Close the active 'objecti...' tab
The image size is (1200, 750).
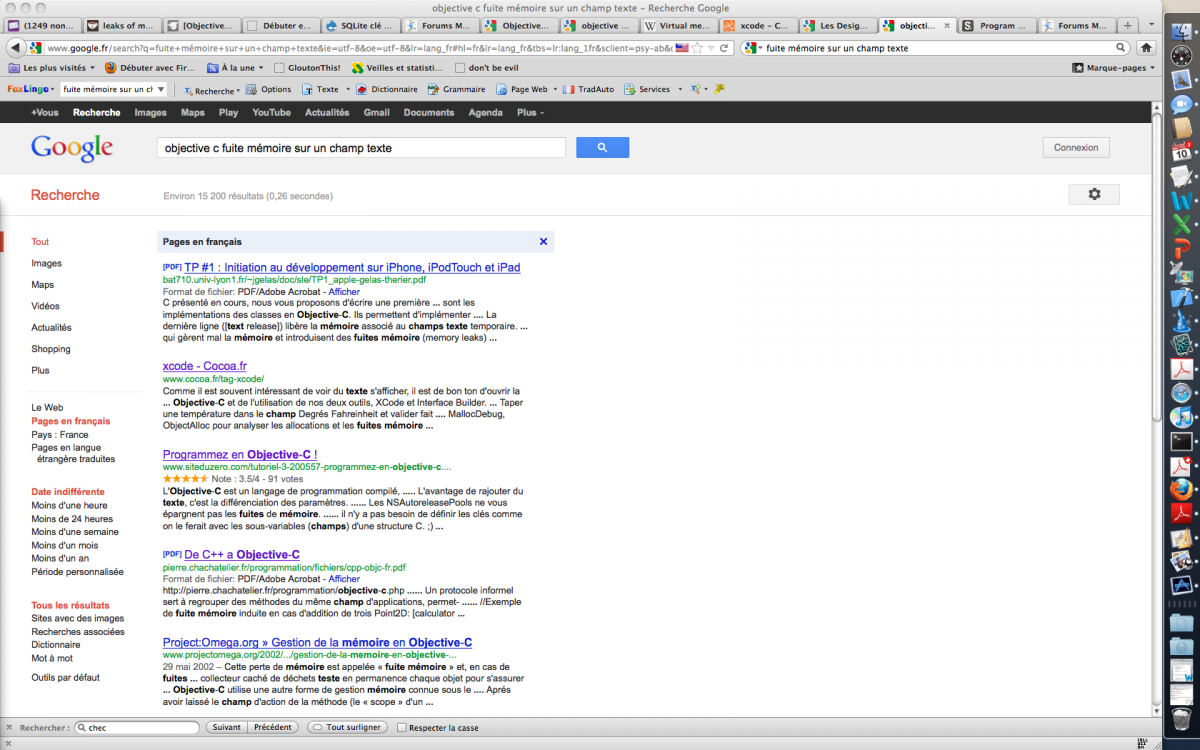pos(945,25)
